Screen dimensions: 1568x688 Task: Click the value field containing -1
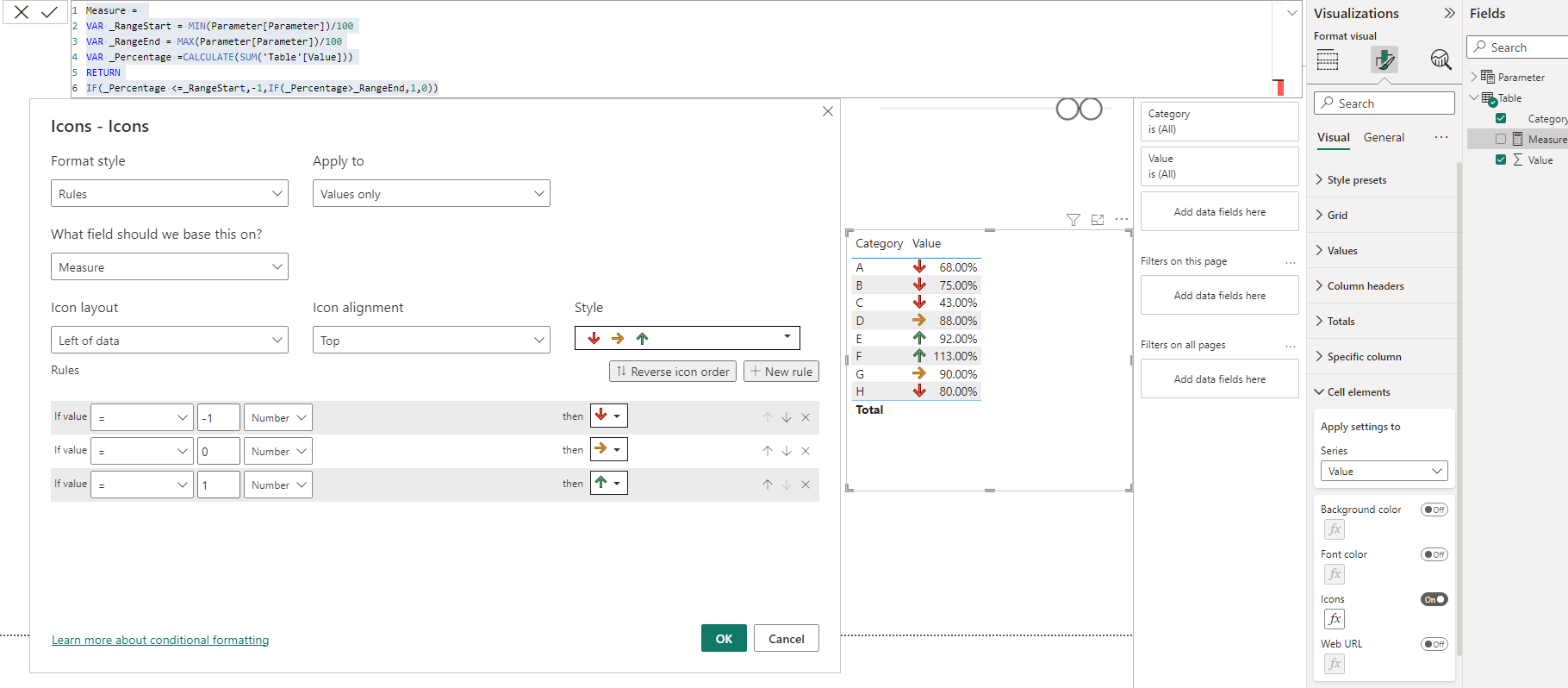(x=219, y=417)
